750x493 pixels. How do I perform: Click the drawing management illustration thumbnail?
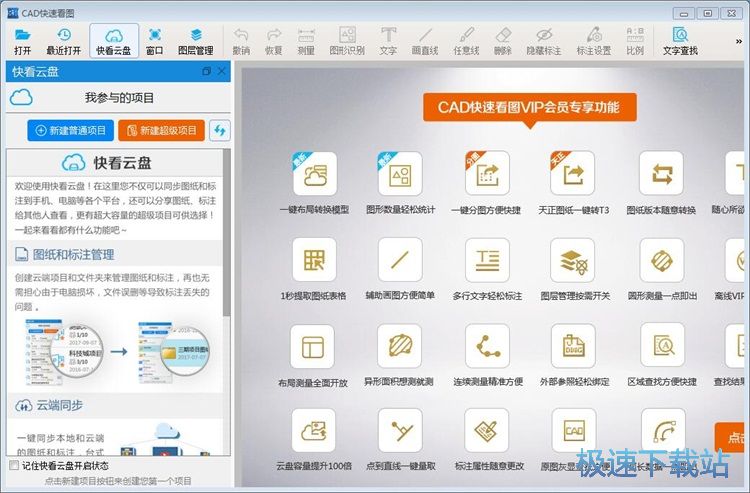coord(117,351)
